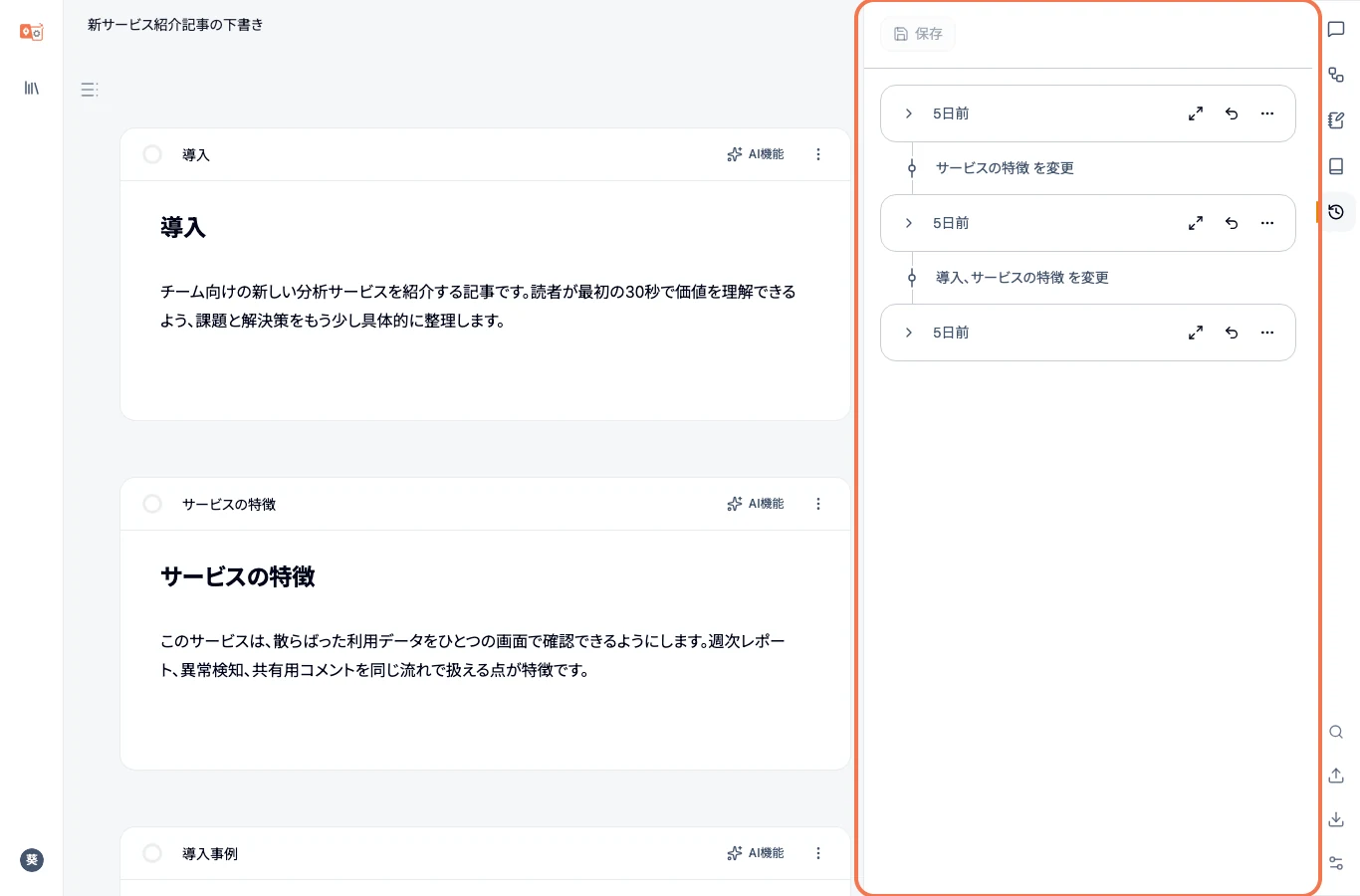Image resolution: width=1360 pixels, height=896 pixels.
Task: Click the サービスの特徴 heading in editor
Action: [238, 577]
